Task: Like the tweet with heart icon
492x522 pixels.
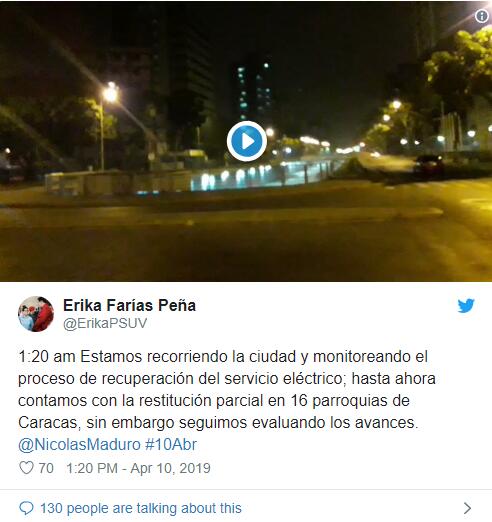Action: click(26, 468)
